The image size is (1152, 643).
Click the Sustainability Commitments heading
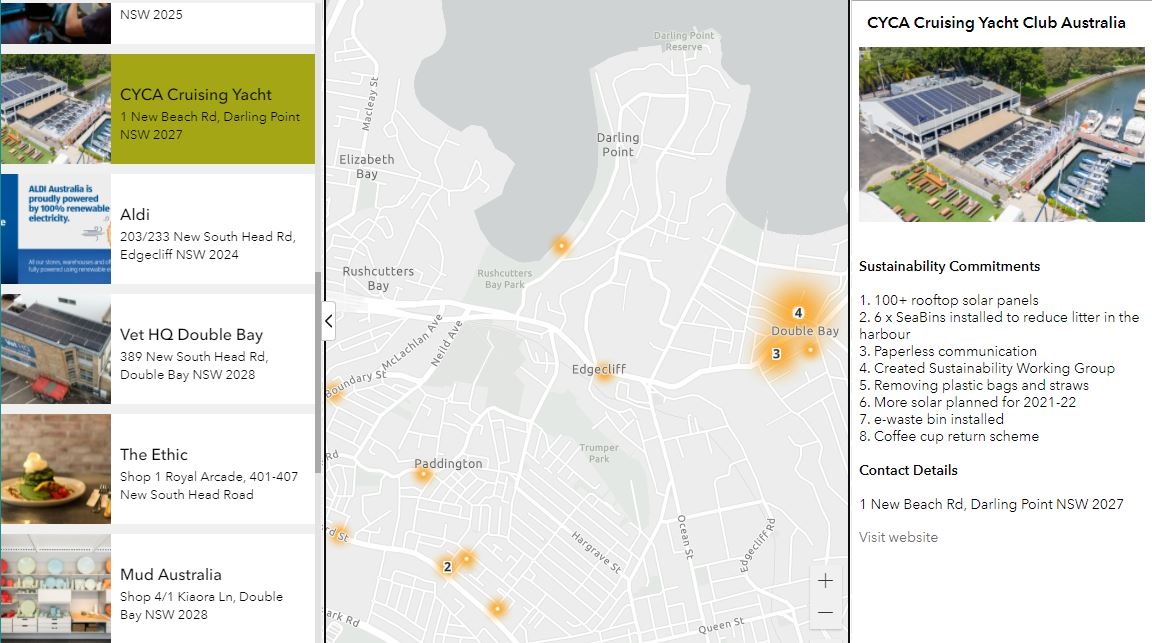(x=949, y=266)
